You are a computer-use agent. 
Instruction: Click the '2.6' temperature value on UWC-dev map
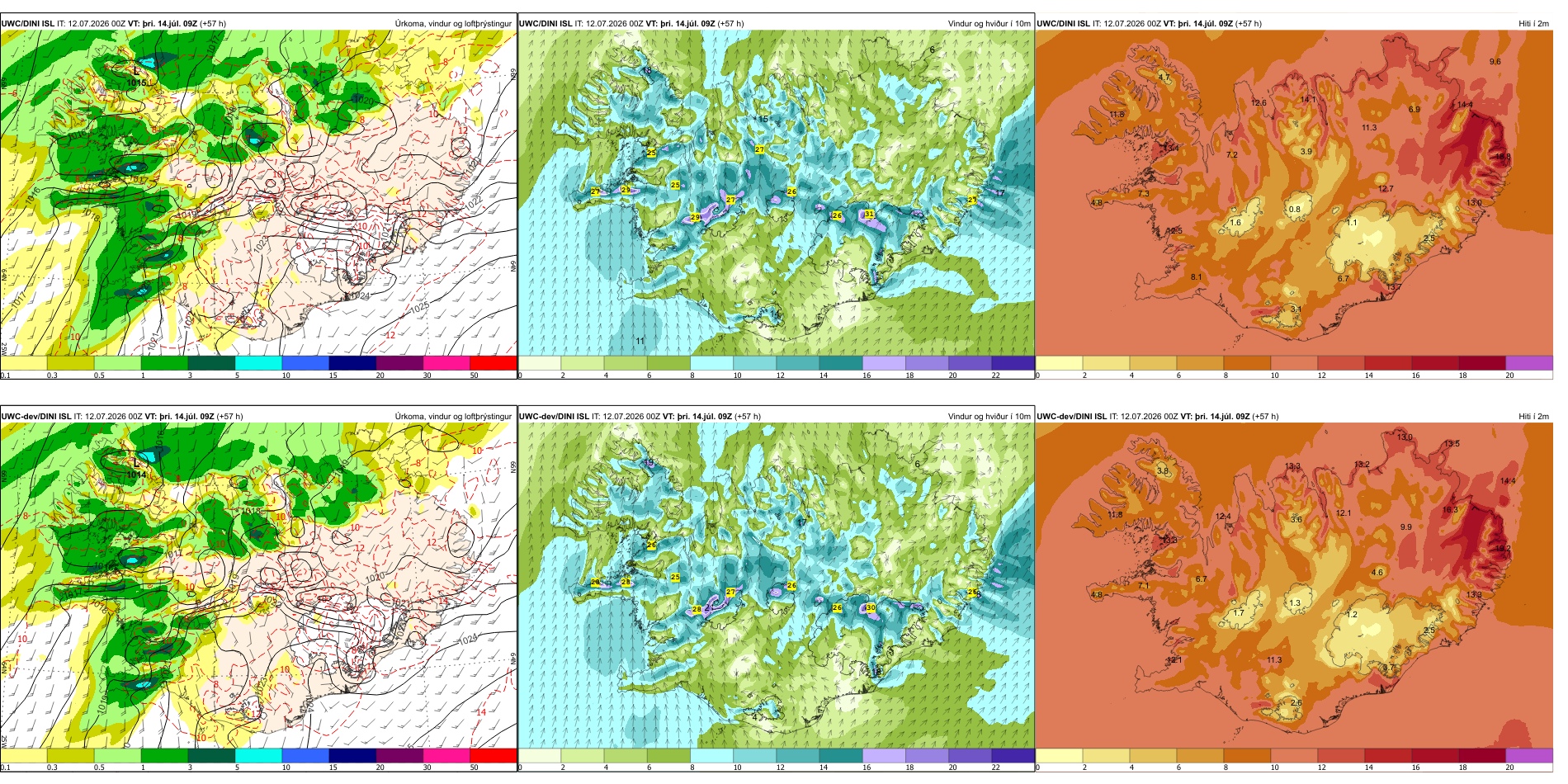tap(1296, 703)
